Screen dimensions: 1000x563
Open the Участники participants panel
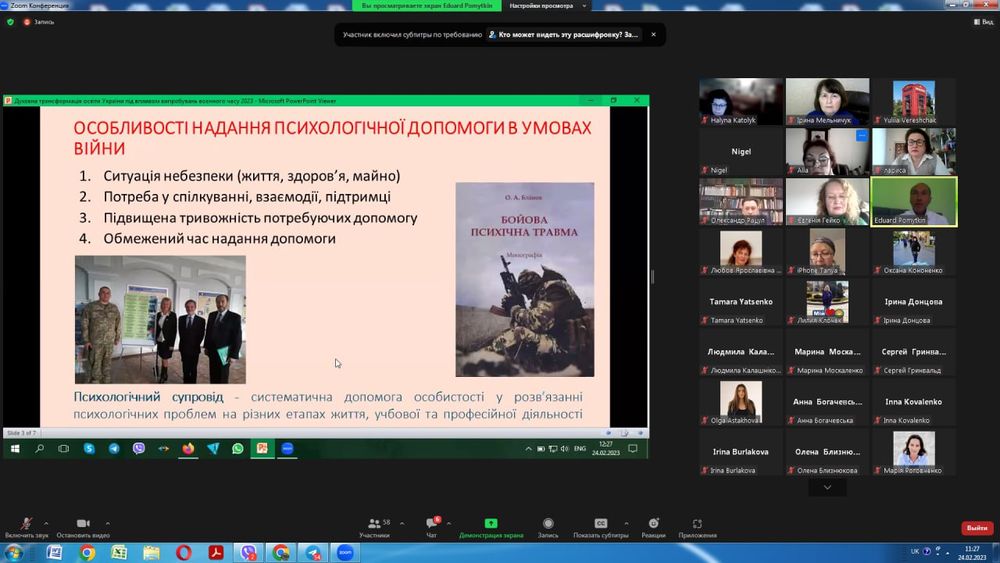[374, 526]
